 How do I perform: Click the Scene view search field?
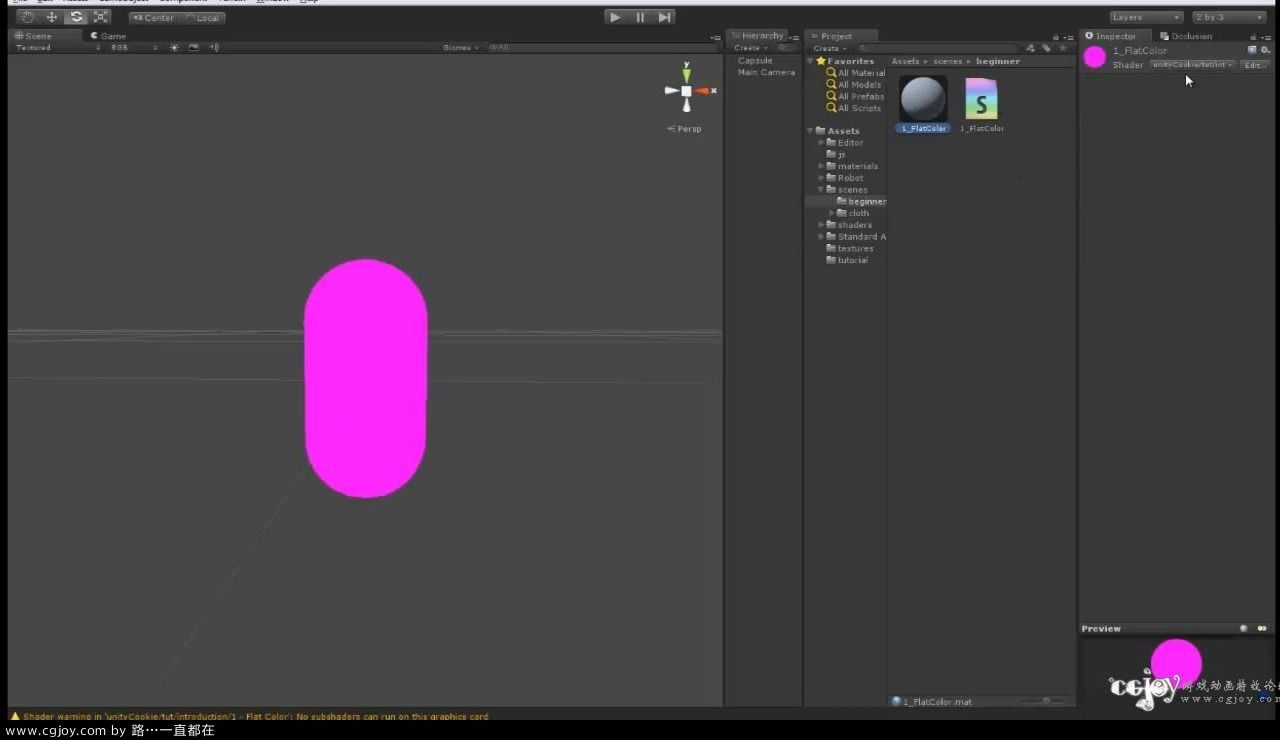(600, 47)
